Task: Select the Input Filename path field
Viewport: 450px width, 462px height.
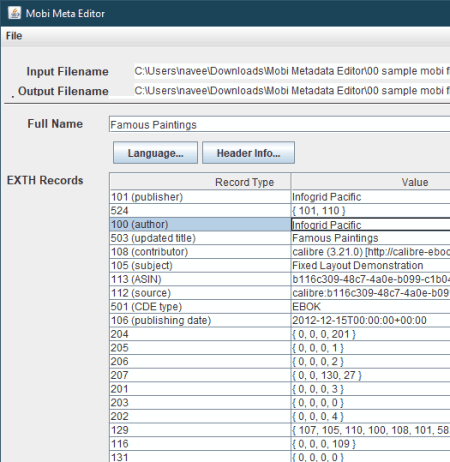Action: (x=292, y=71)
